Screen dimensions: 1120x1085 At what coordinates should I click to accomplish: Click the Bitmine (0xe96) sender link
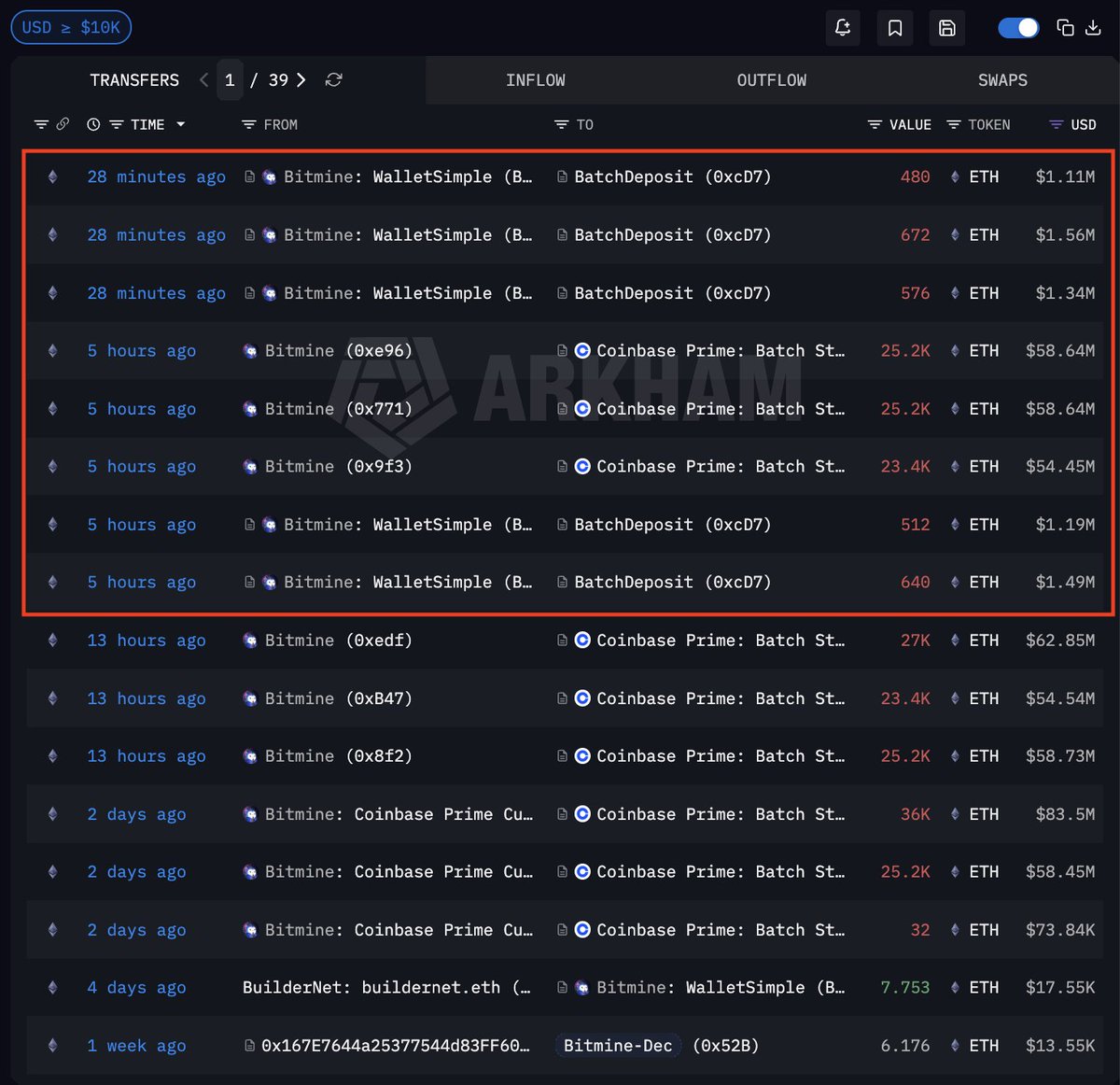tap(338, 350)
